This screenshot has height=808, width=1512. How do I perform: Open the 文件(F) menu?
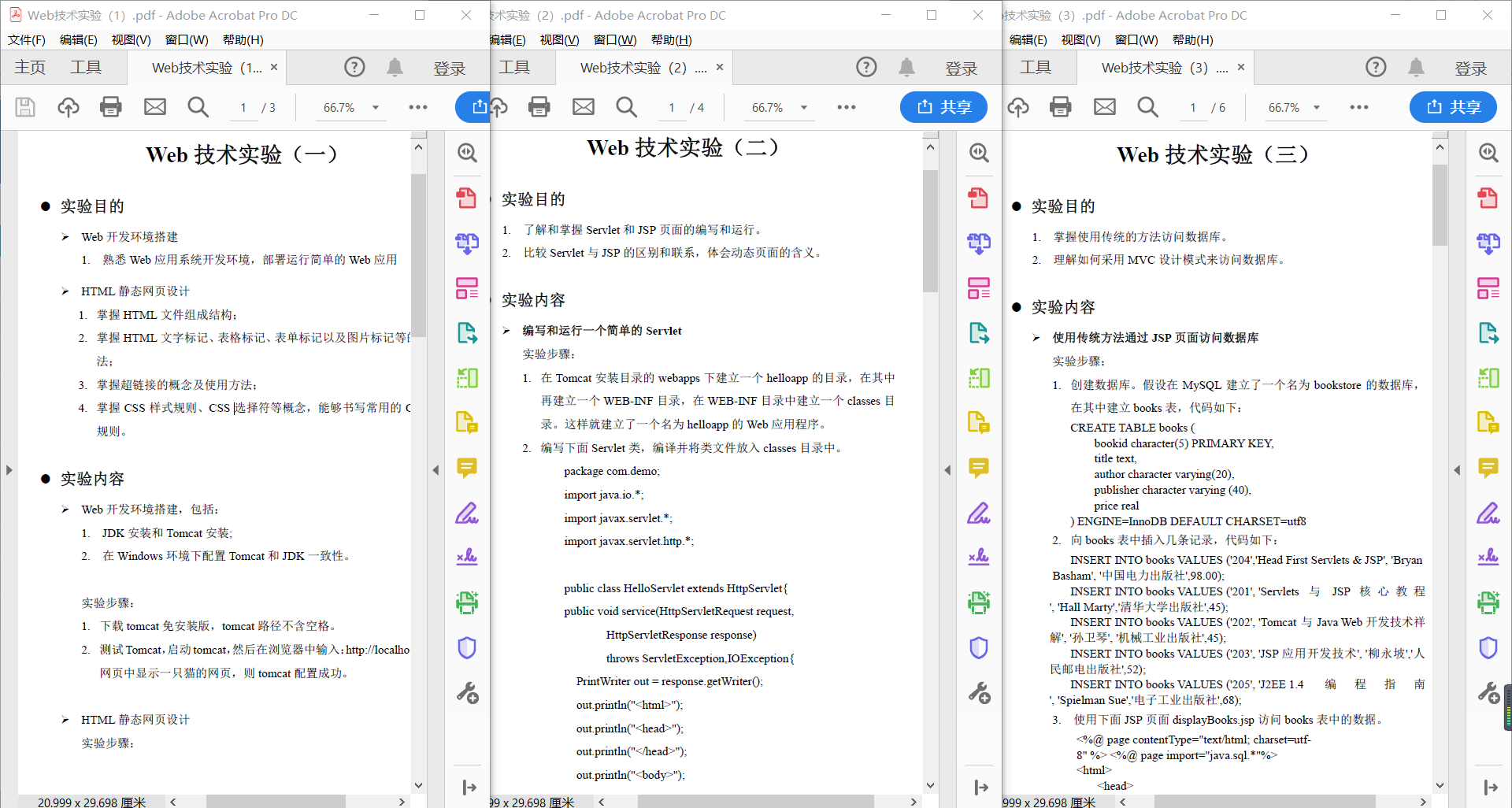(x=27, y=40)
